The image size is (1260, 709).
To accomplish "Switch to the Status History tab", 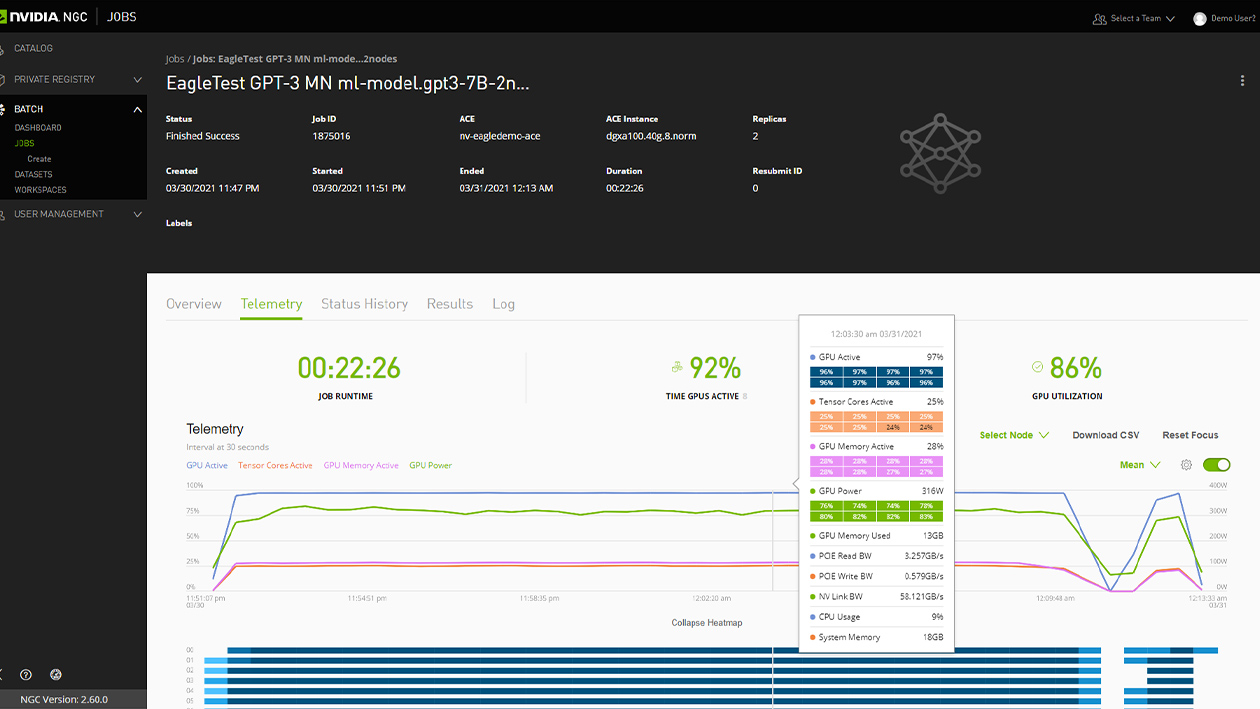I will coord(364,304).
